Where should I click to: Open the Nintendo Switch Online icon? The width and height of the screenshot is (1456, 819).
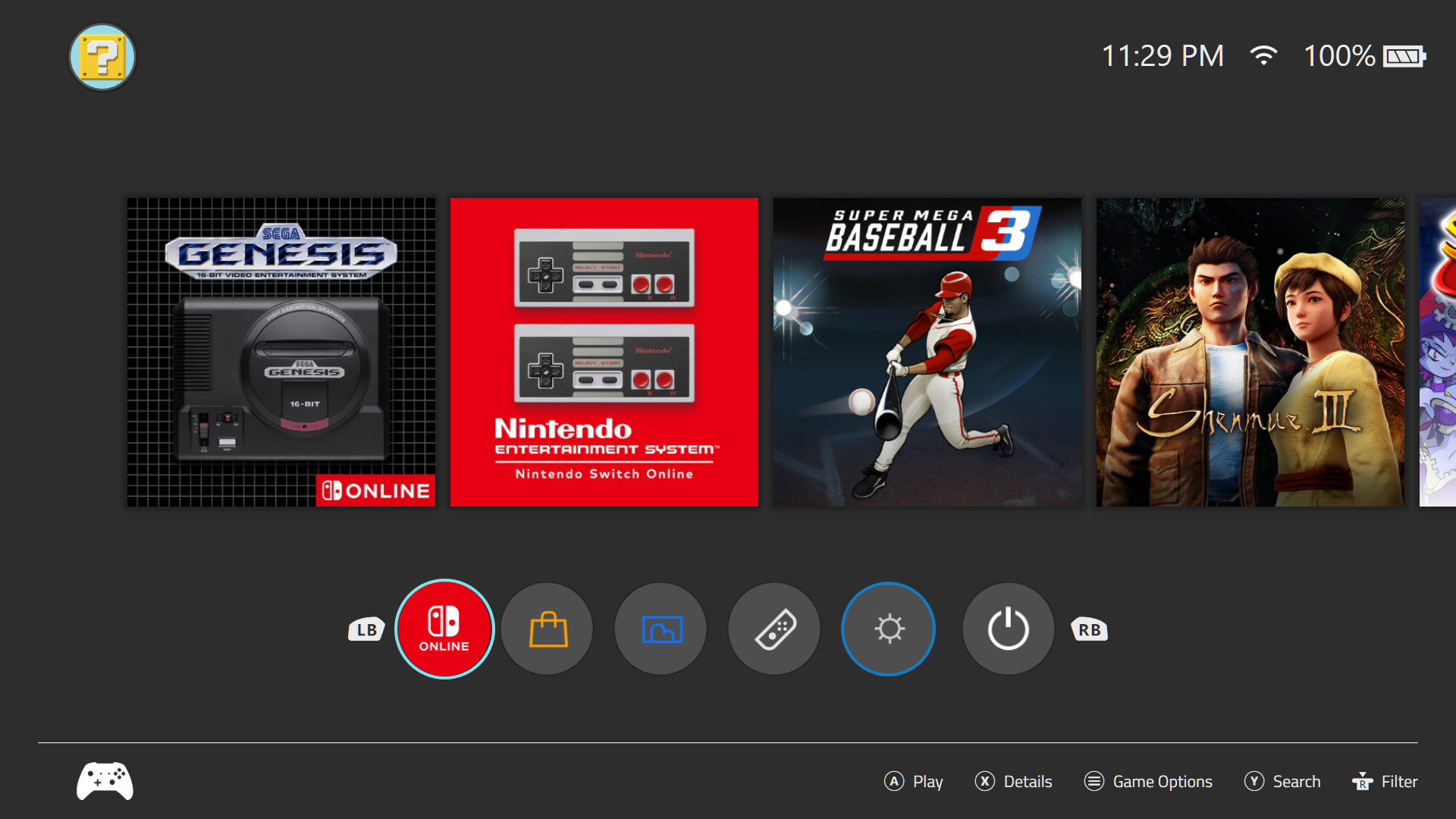pos(444,629)
